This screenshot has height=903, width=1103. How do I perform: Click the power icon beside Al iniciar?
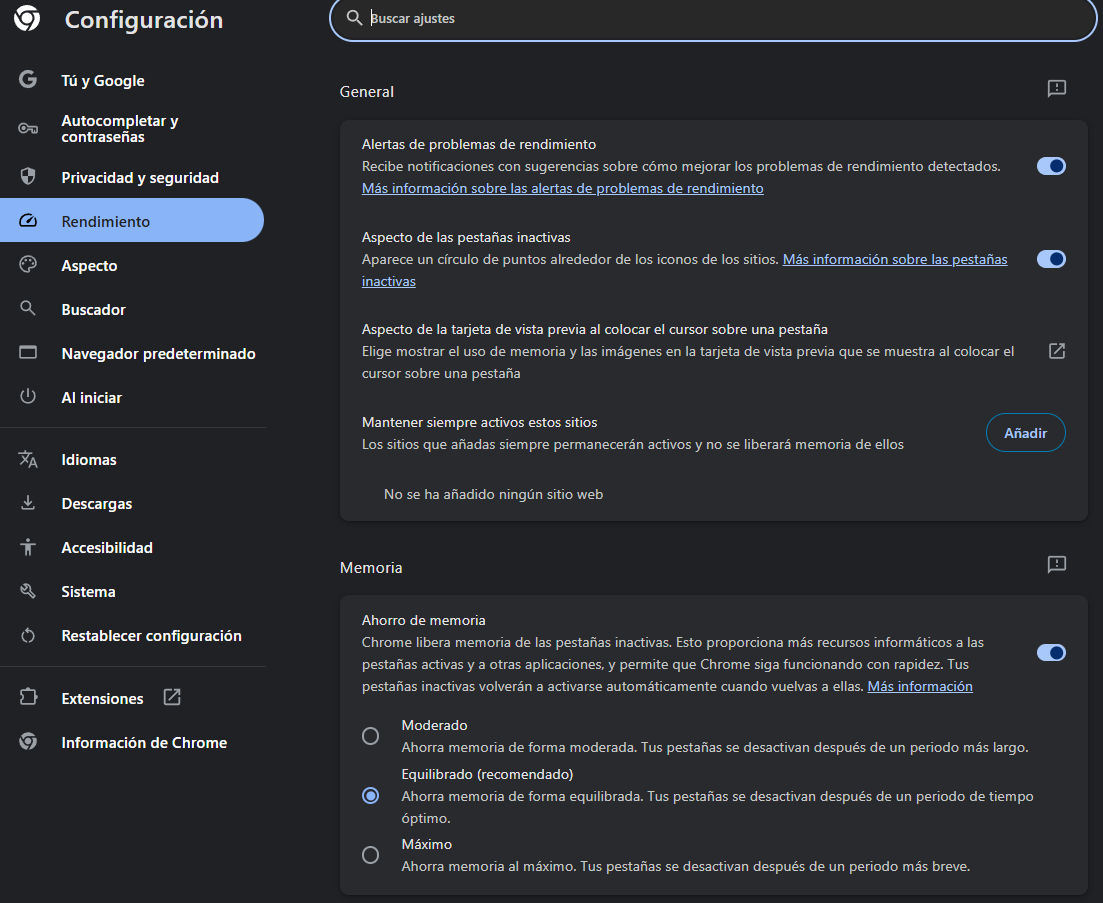click(x=28, y=397)
